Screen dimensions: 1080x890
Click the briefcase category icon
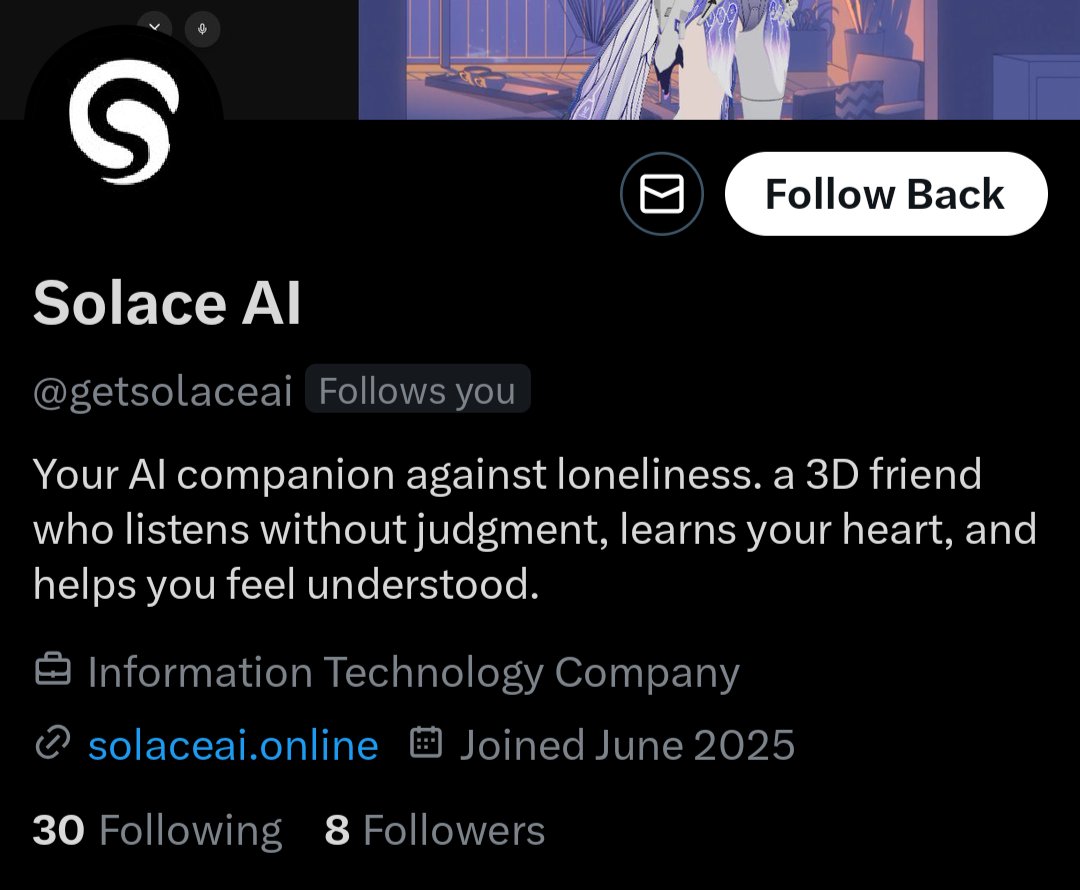click(53, 670)
